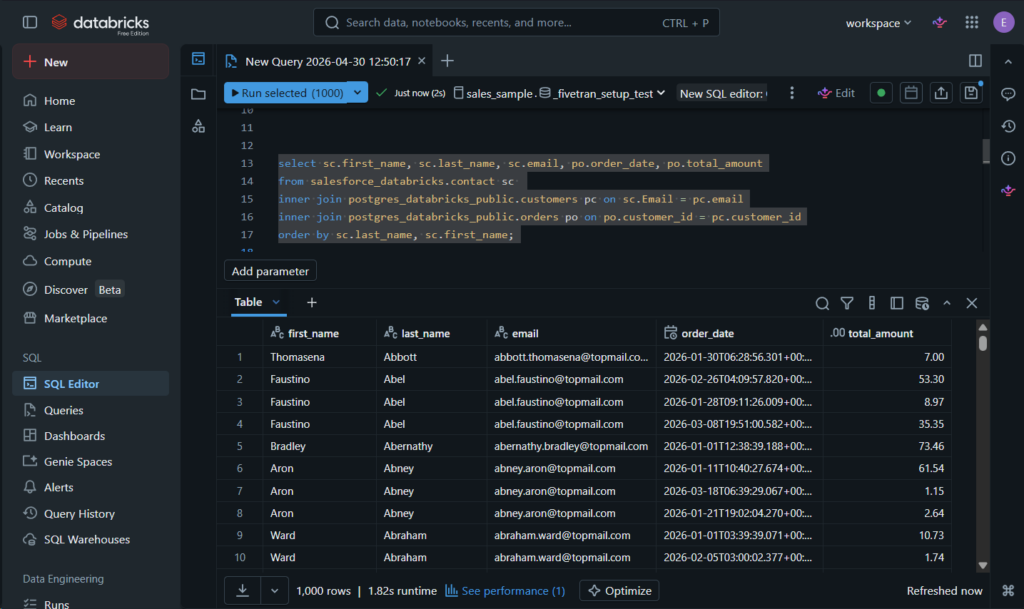Expand the Table visualization tab dropdown
The height and width of the screenshot is (609, 1024).
pos(276,302)
